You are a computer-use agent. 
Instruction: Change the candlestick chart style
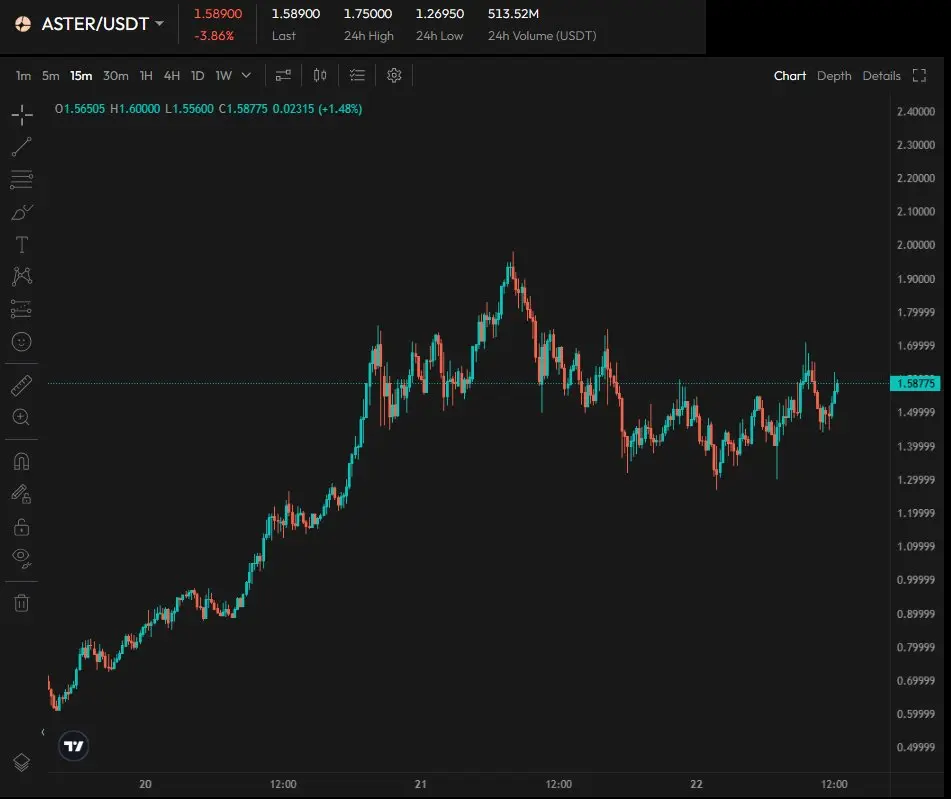(320, 75)
